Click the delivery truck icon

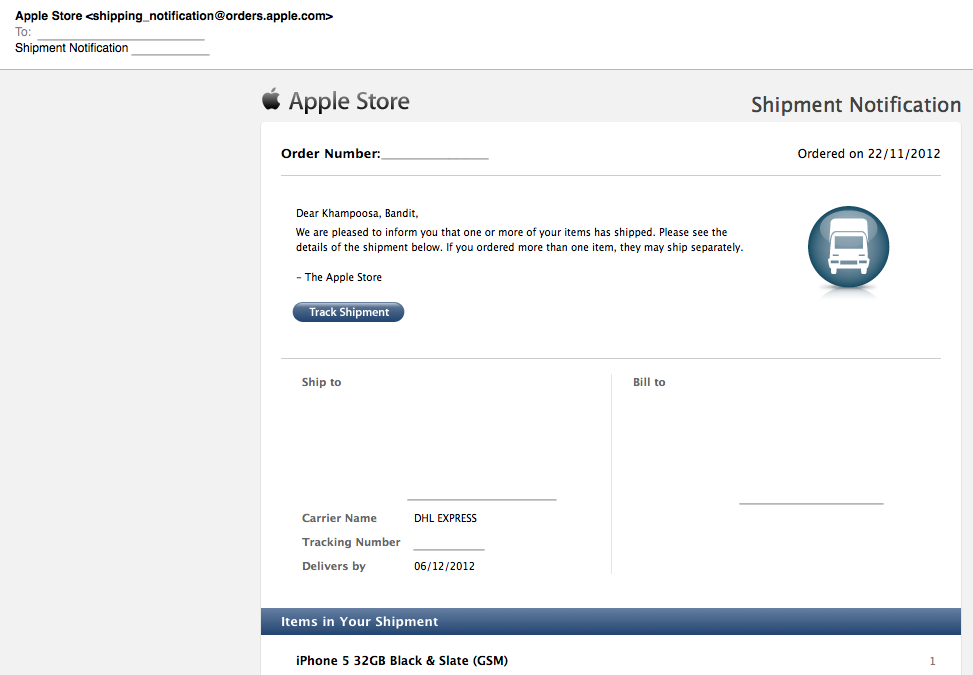848,248
